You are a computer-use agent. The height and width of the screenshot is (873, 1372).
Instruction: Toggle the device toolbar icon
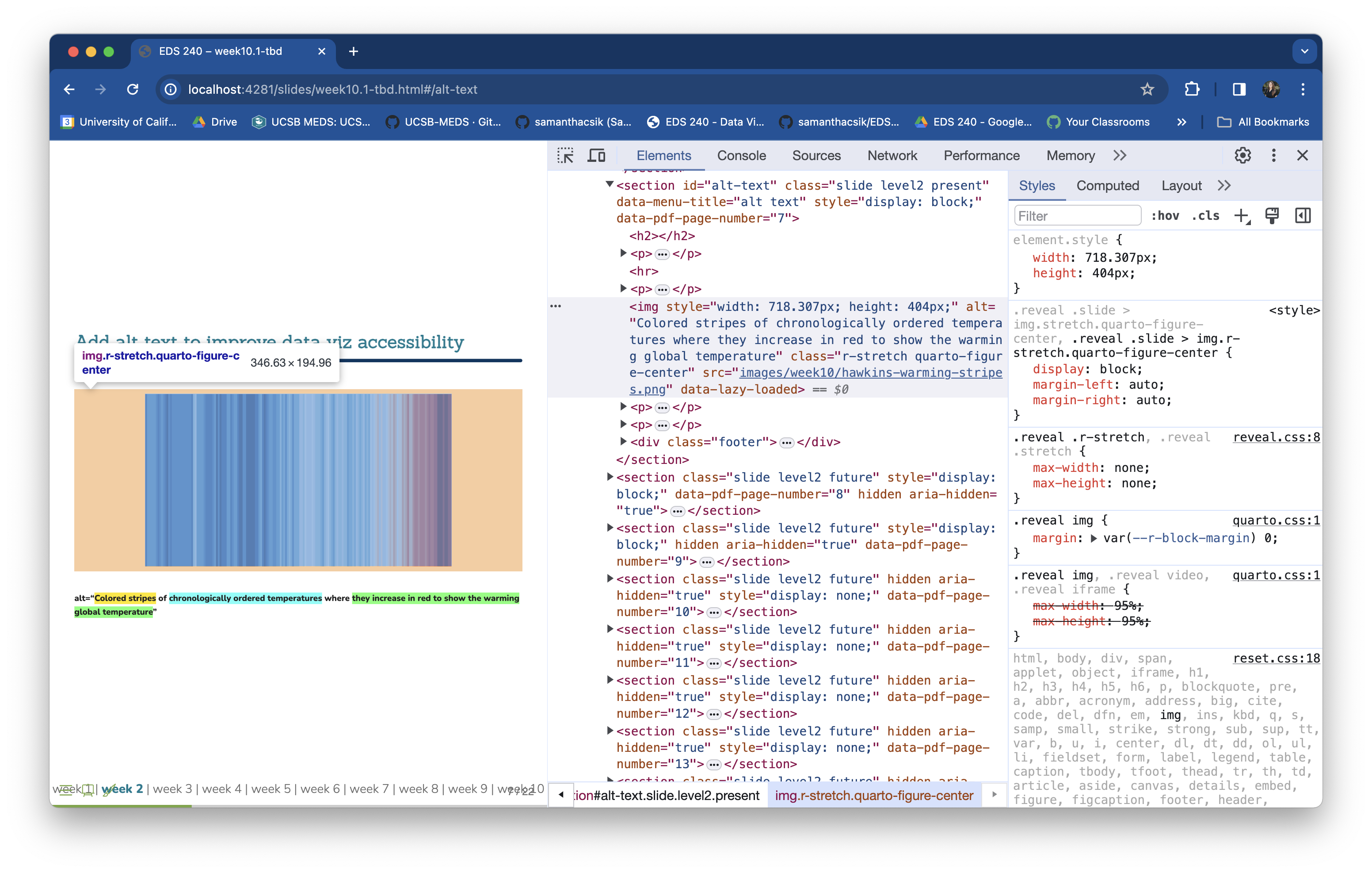596,155
